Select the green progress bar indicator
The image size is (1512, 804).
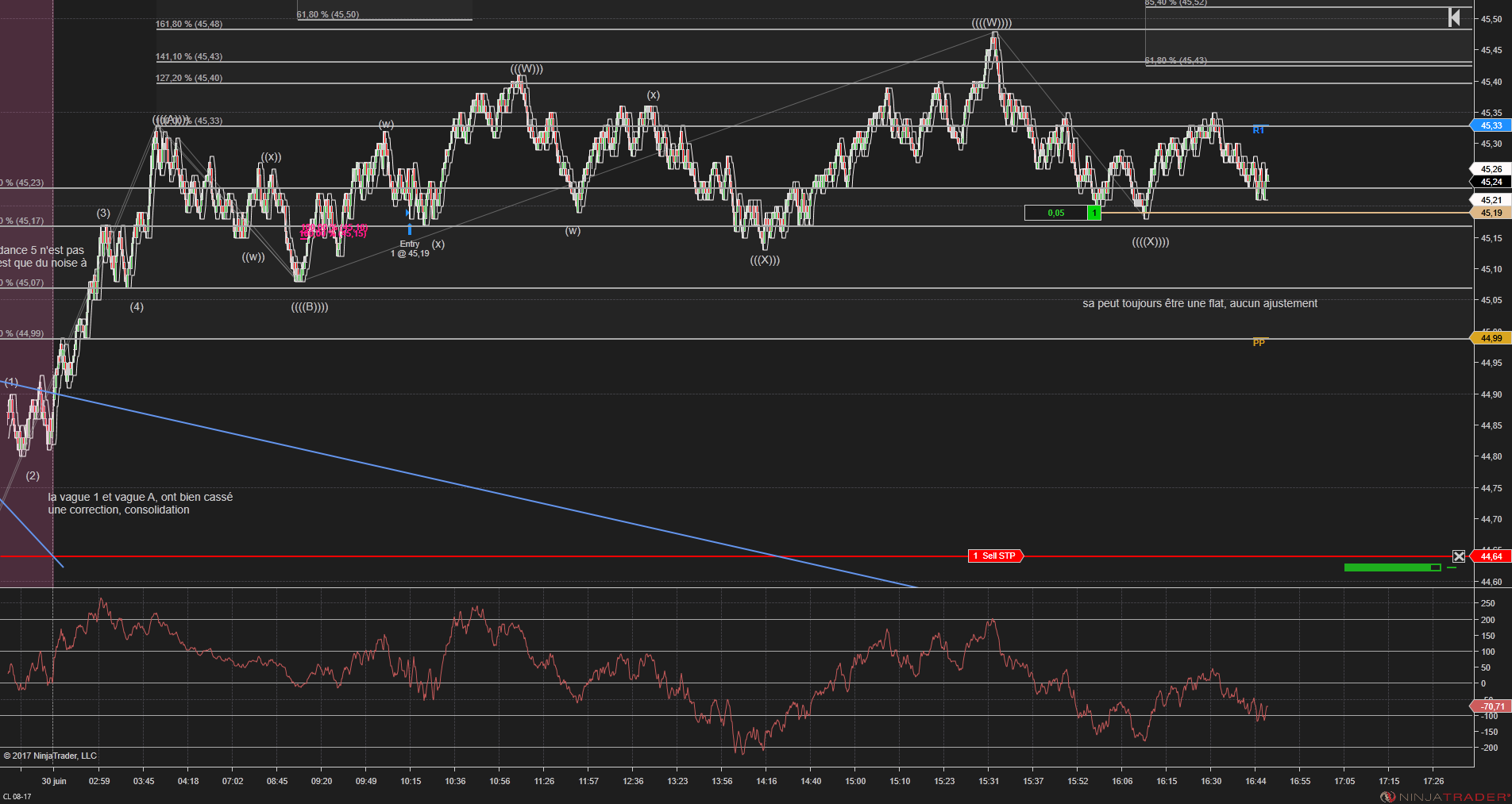pyautogui.click(x=1392, y=567)
